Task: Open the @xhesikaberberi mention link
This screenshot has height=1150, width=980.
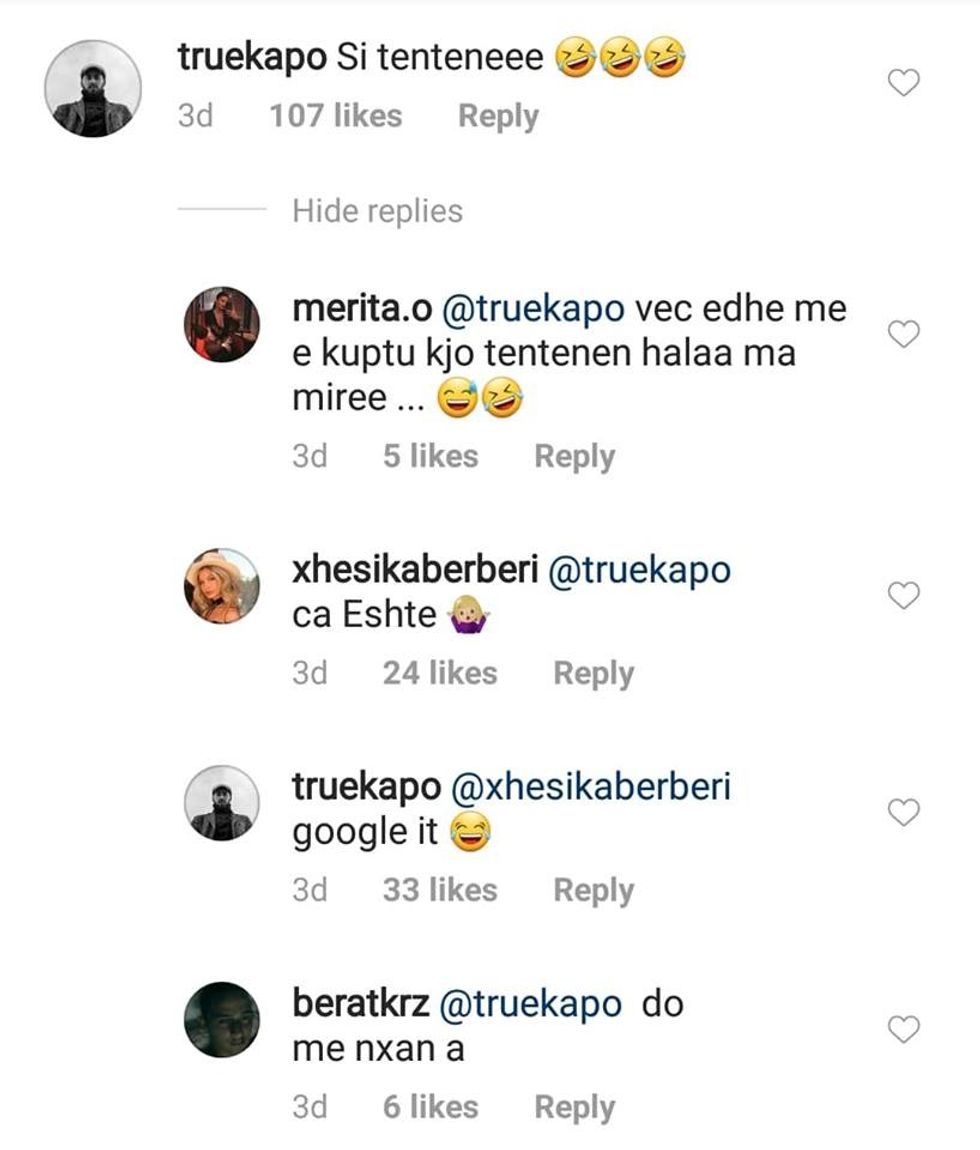Action: point(591,787)
